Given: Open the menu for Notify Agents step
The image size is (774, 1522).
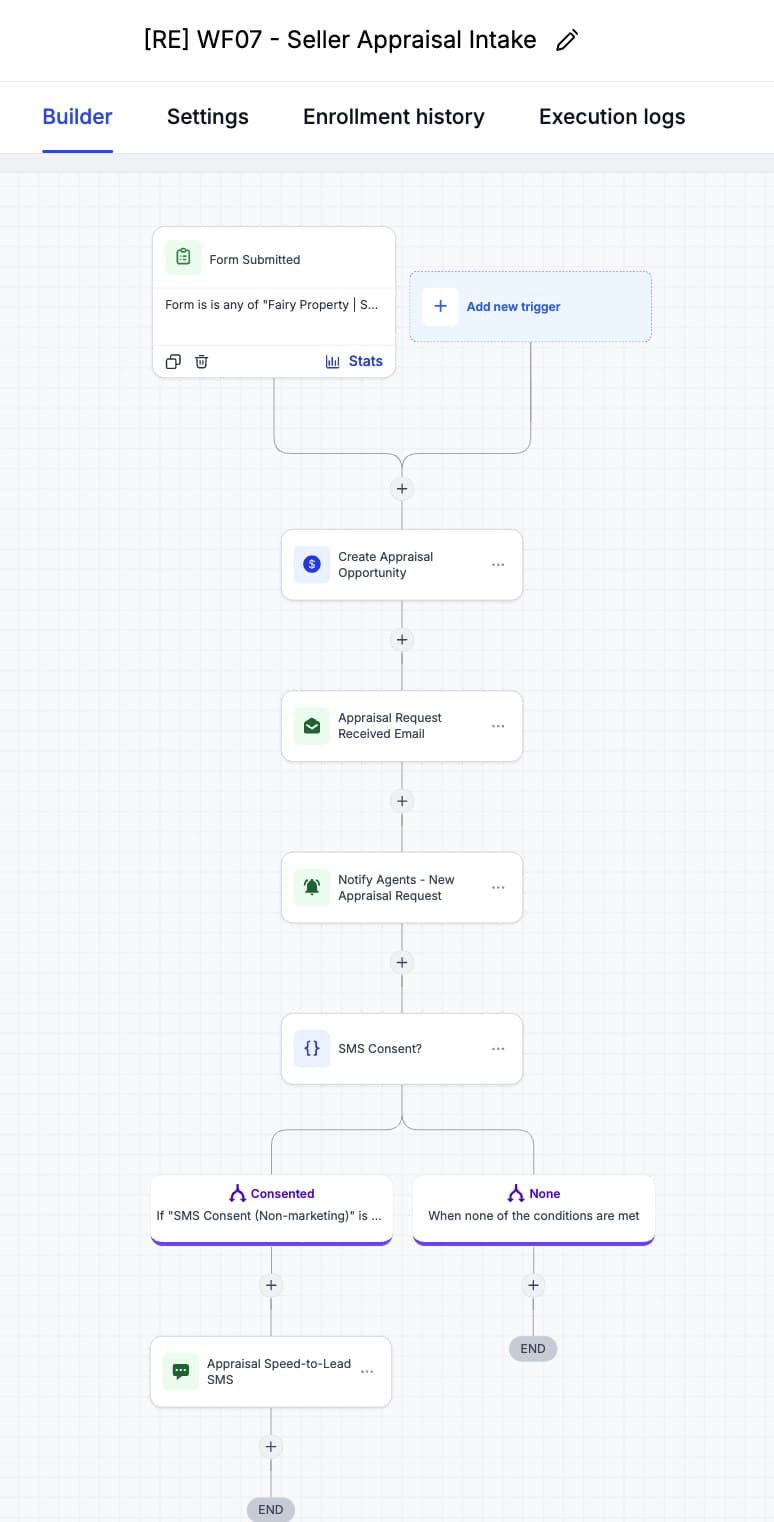Looking at the screenshot, I should pyautogui.click(x=498, y=887).
